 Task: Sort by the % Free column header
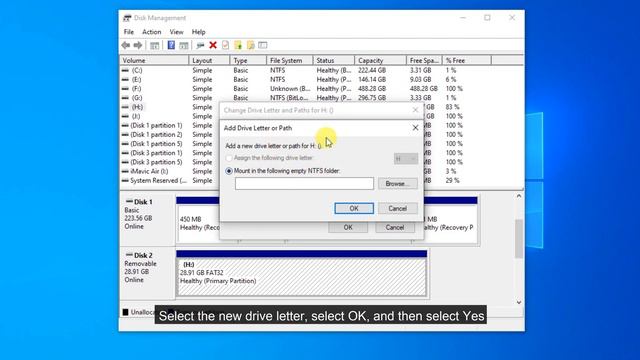[x=467, y=60]
